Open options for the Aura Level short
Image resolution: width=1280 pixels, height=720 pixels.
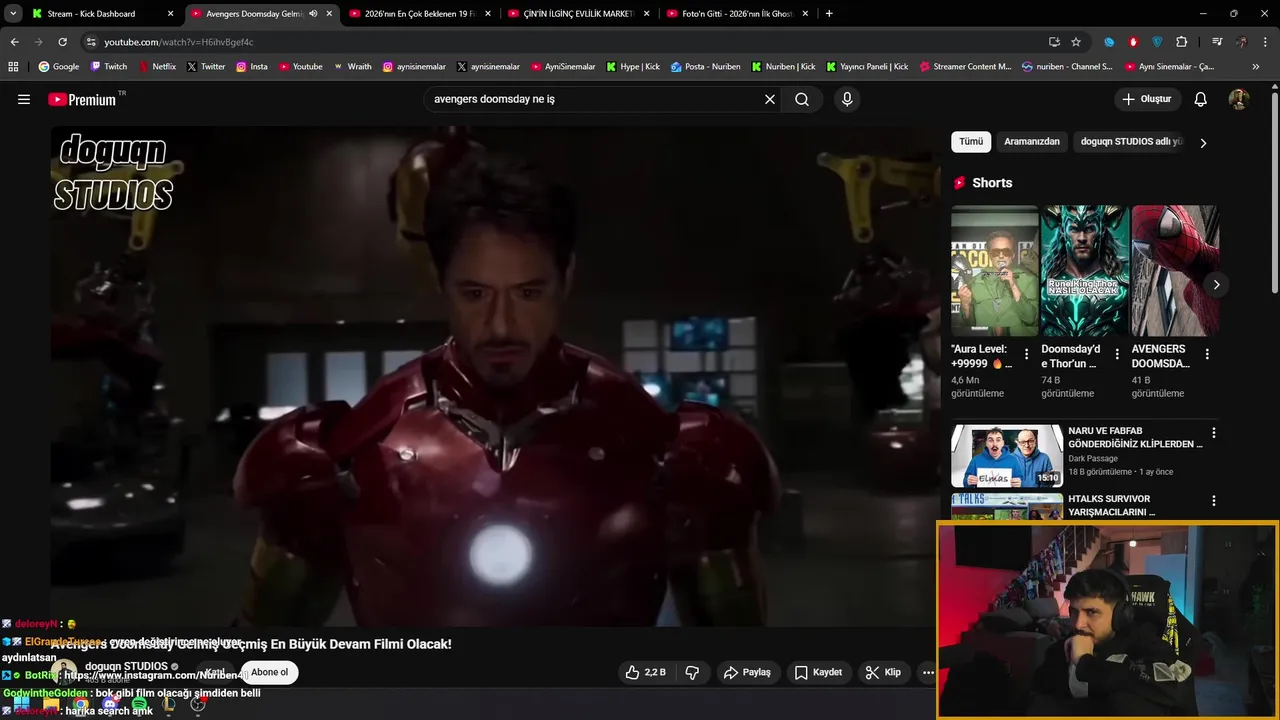click(x=1027, y=354)
